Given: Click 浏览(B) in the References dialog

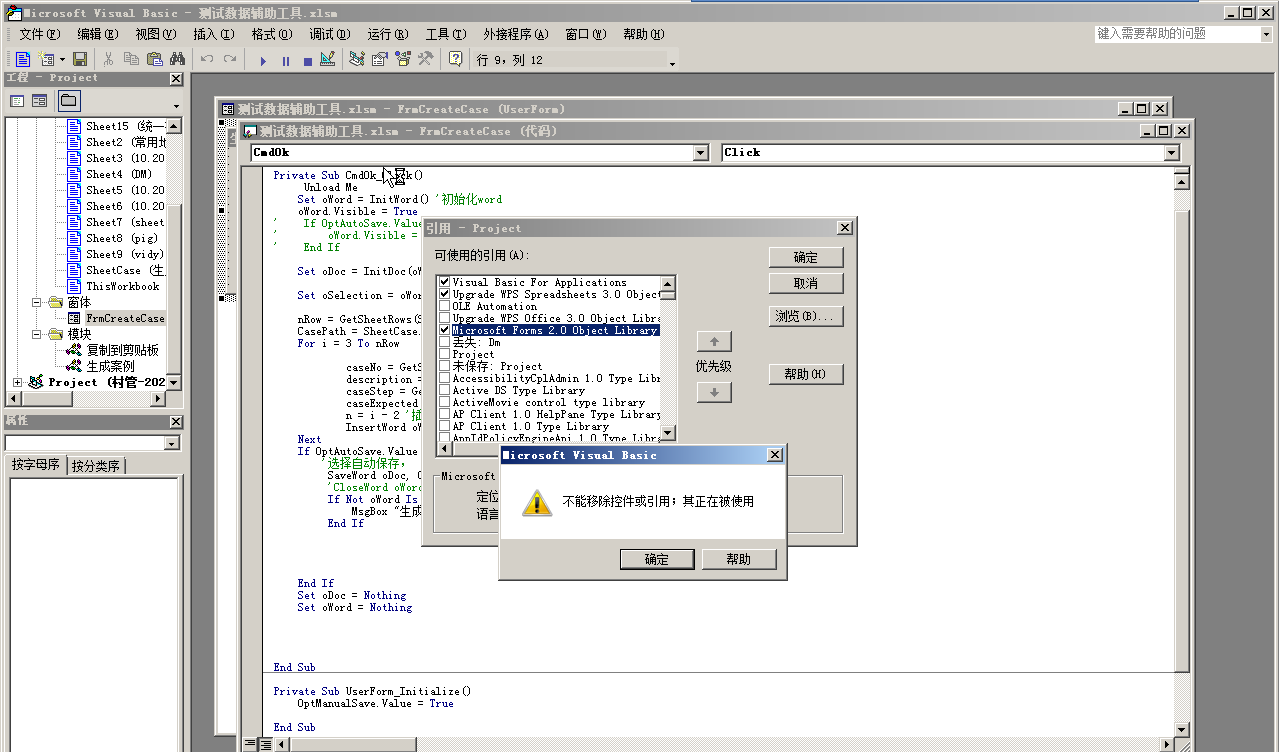Looking at the screenshot, I should coord(806,315).
